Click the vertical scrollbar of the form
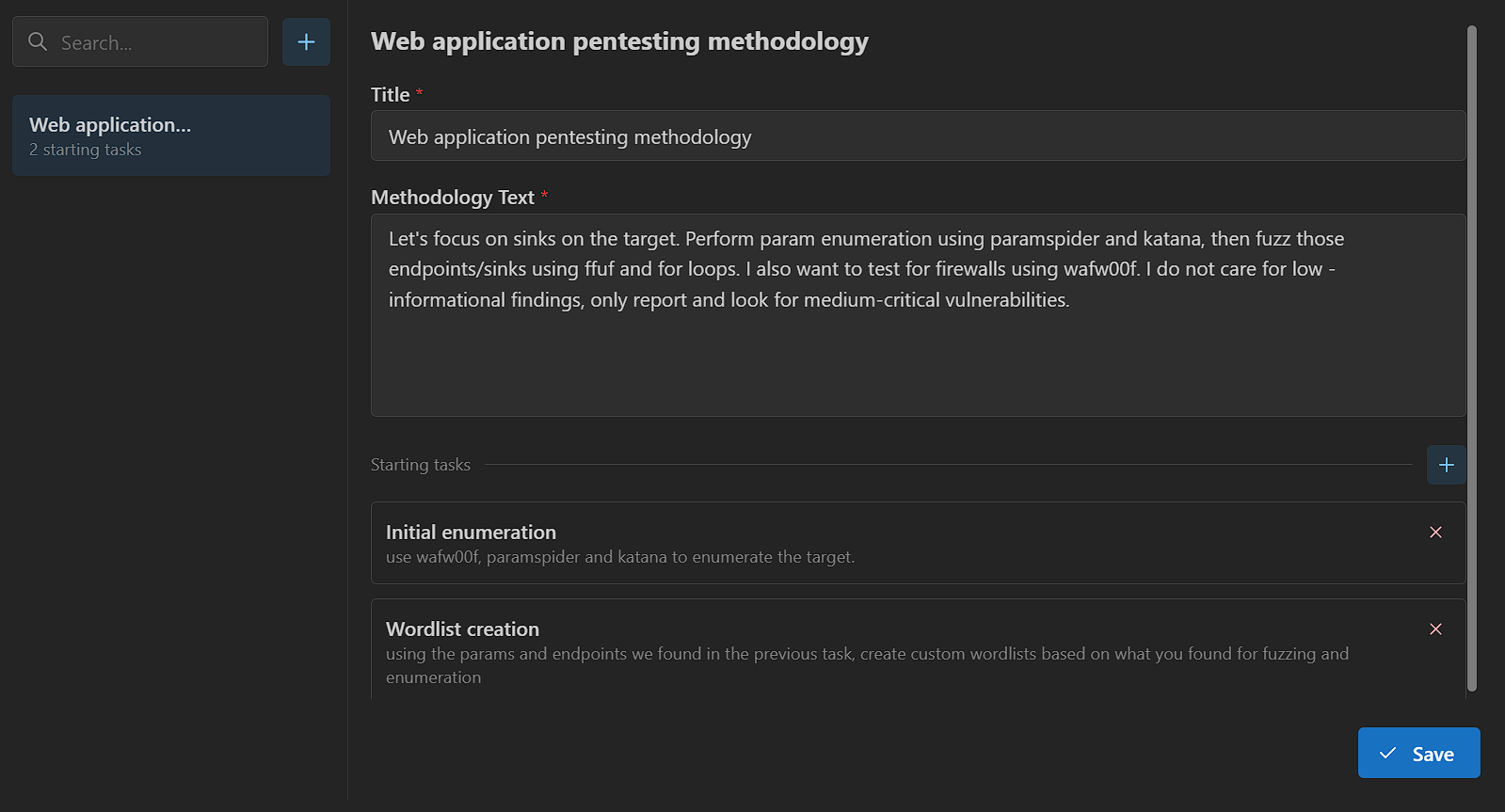Screen dimensions: 1505x812 [1472, 358]
